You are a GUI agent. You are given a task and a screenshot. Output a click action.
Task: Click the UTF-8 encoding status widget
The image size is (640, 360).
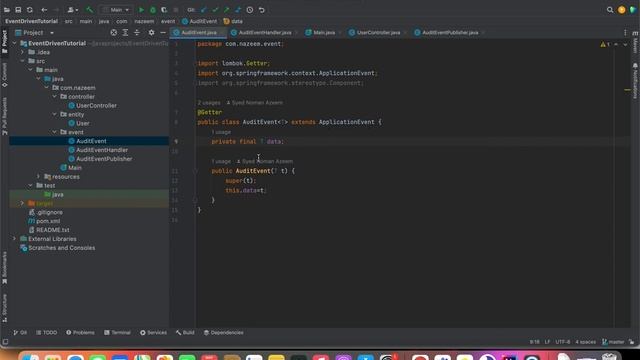click(562, 342)
